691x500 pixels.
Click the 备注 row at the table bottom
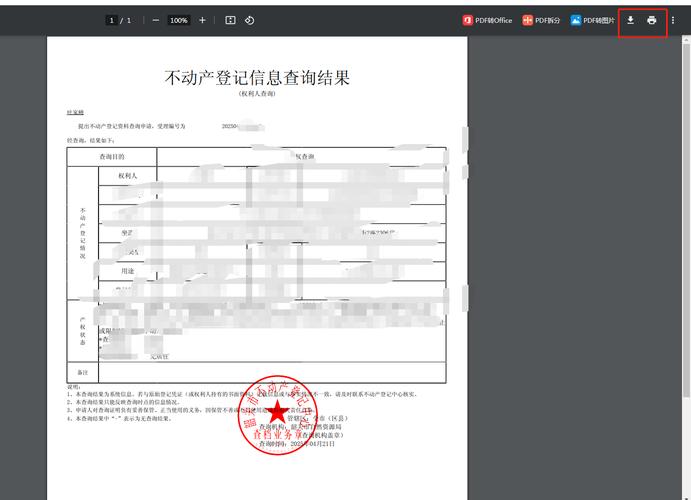click(82, 372)
